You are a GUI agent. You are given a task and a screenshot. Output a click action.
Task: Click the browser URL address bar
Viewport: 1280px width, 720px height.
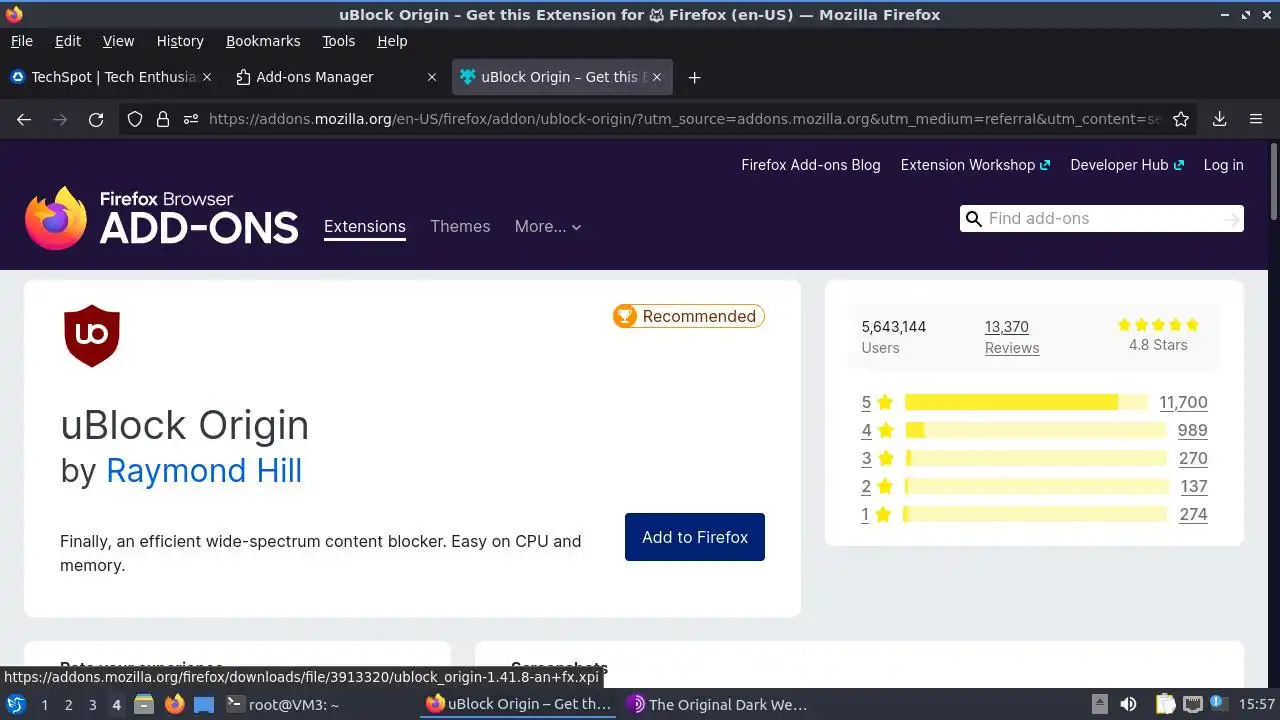pos(684,119)
